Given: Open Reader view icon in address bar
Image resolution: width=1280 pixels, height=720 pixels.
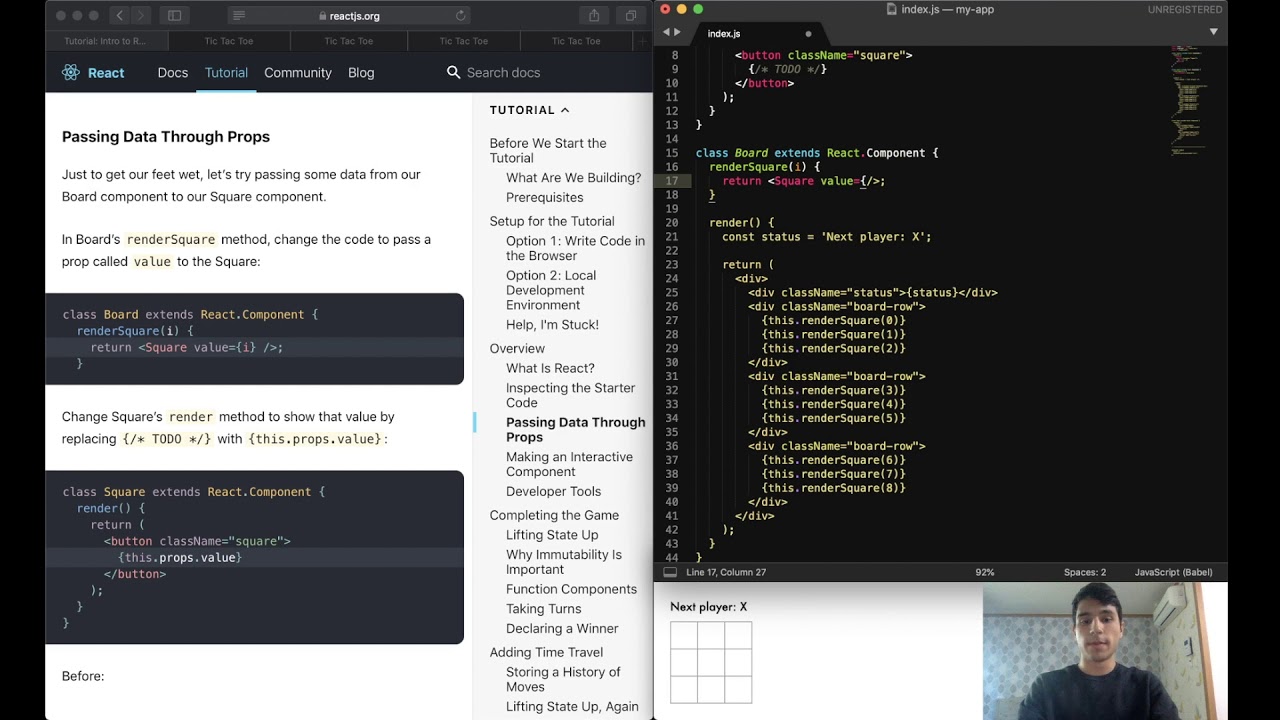Looking at the screenshot, I should coord(238,16).
